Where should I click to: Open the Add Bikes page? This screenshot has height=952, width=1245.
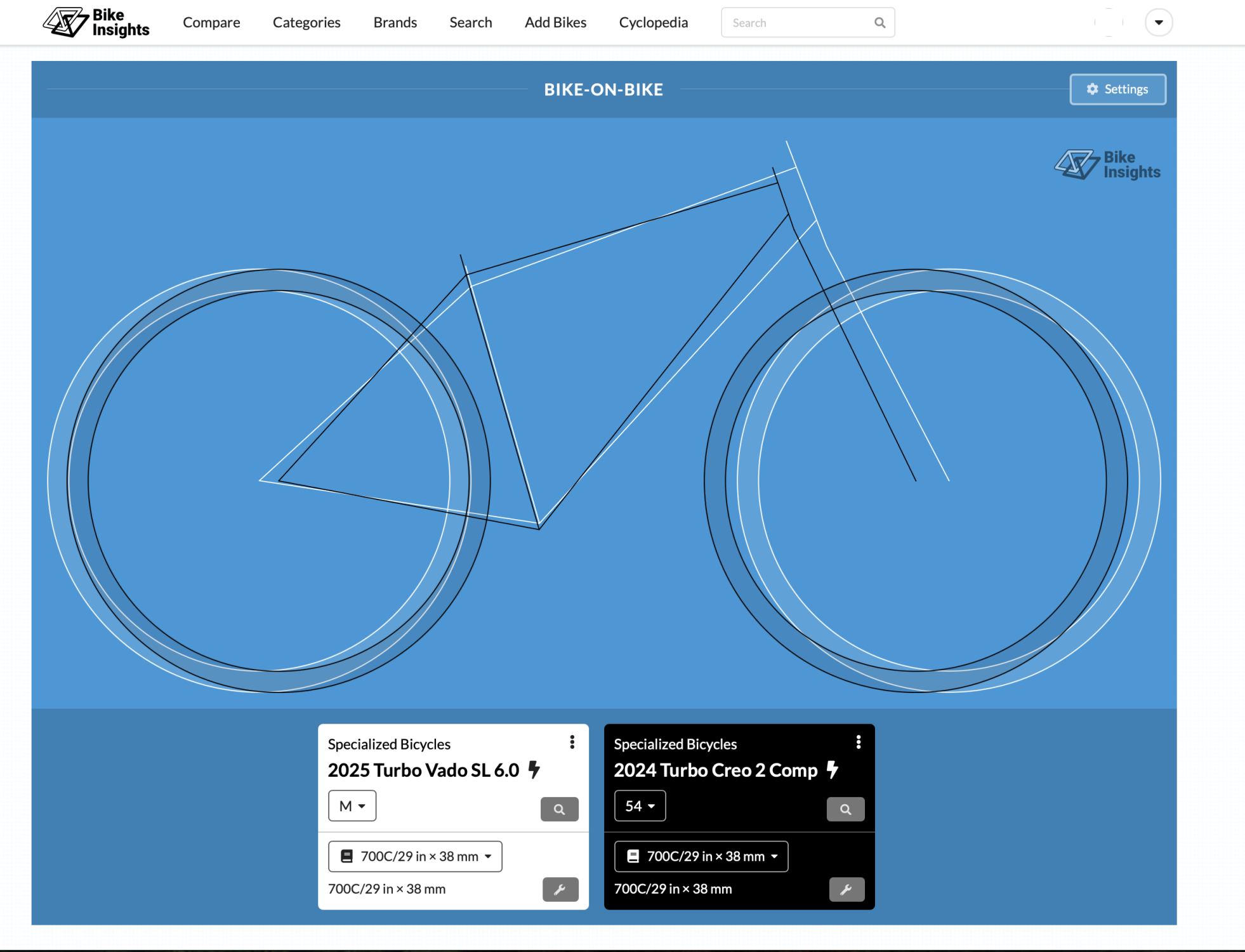tap(555, 22)
